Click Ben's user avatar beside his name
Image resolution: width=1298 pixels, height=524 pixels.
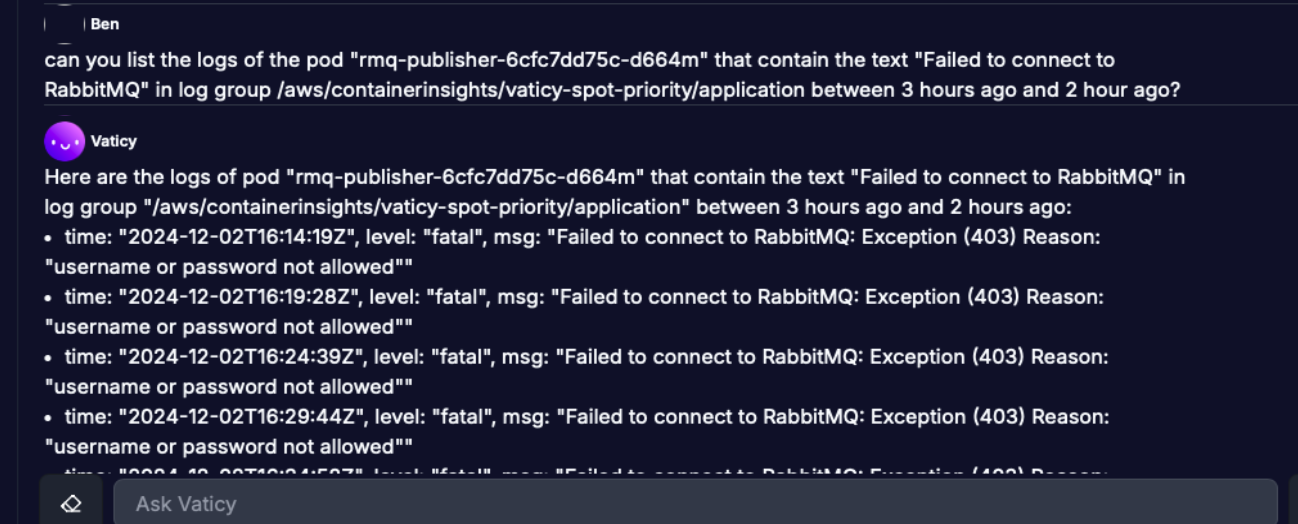tap(63, 24)
